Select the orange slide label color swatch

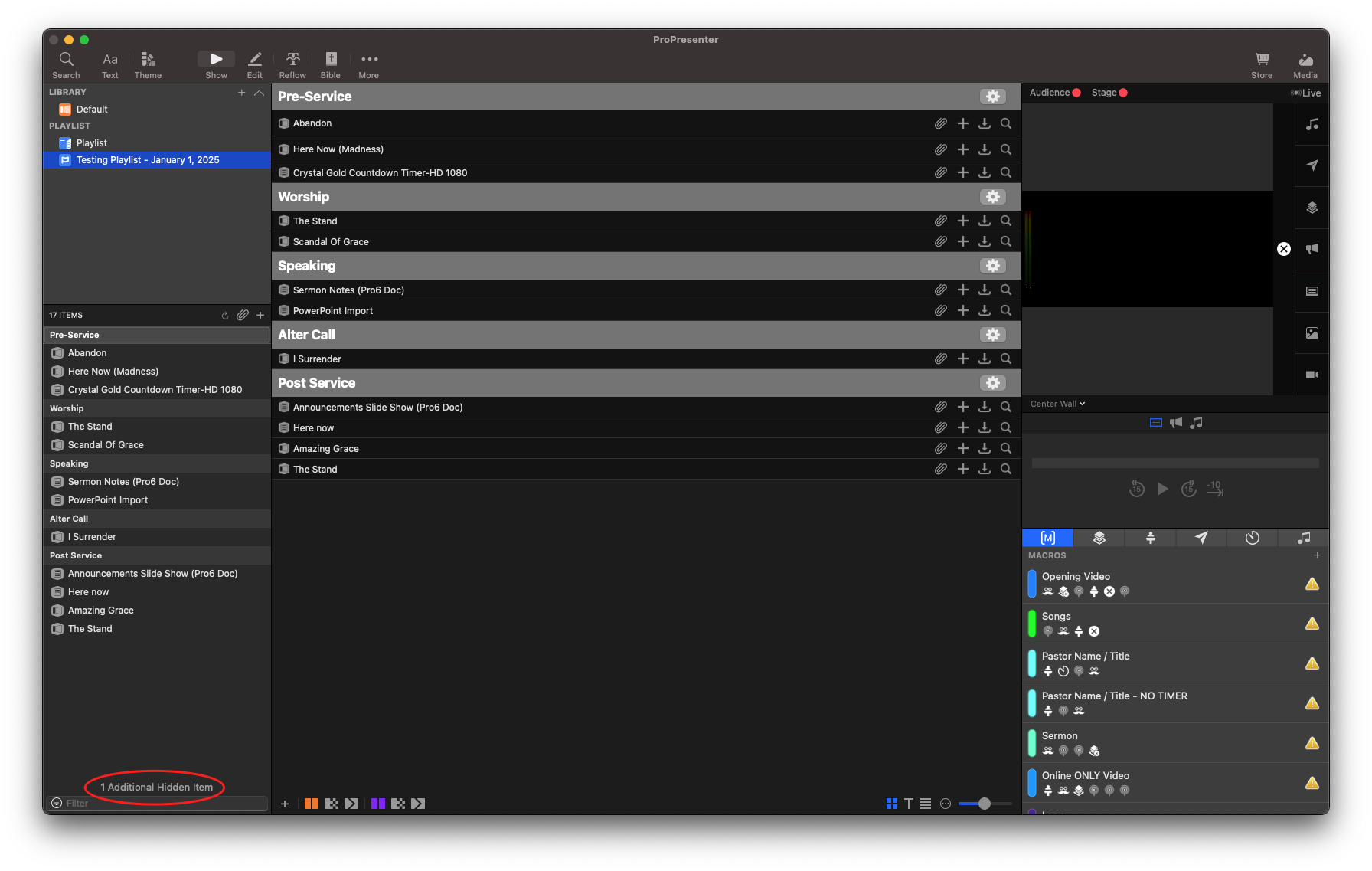[x=312, y=804]
